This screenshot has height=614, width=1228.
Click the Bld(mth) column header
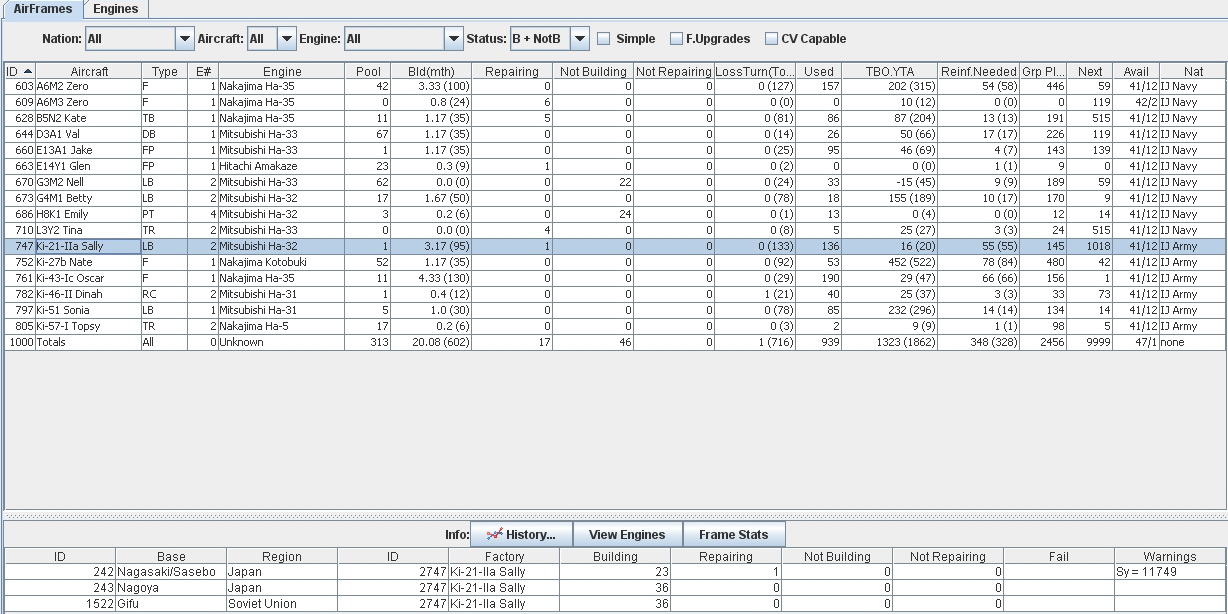coord(431,71)
